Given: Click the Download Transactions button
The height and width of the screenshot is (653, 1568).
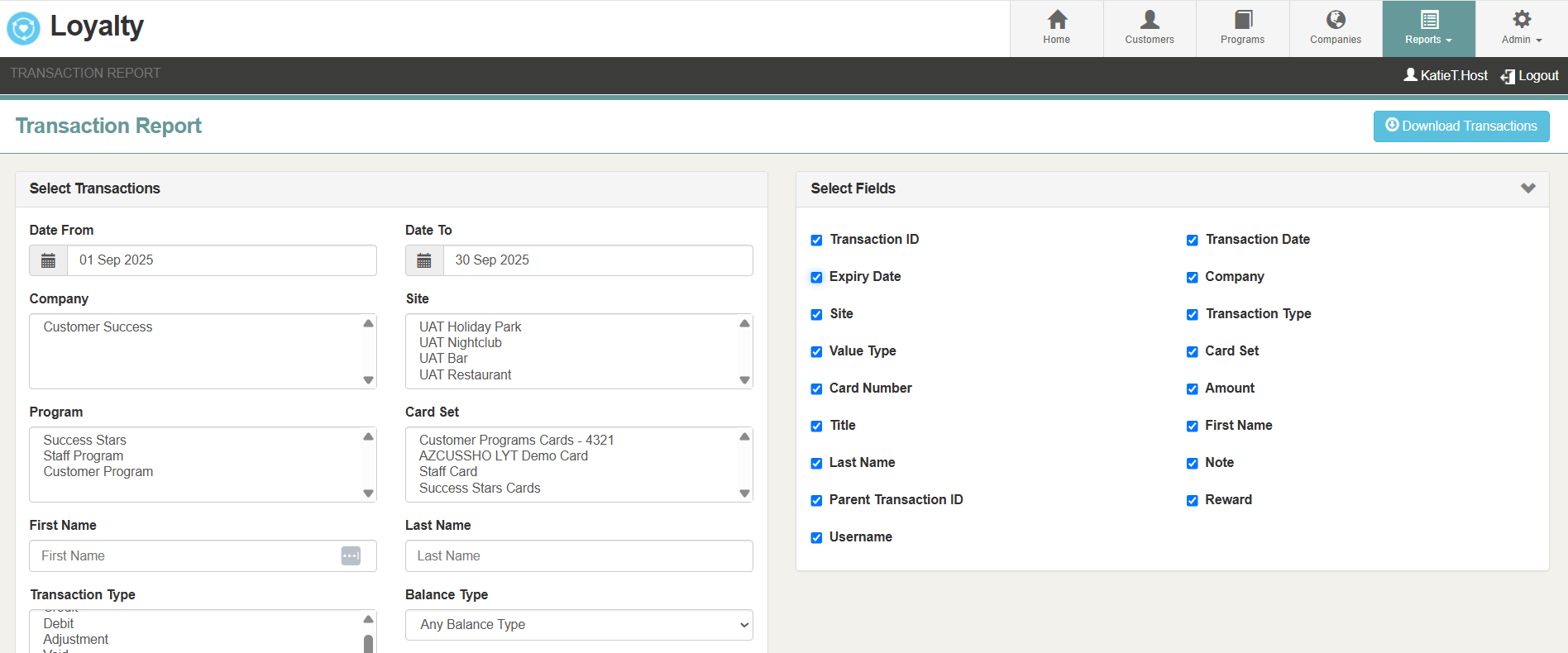Looking at the screenshot, I should pos(1460,126).
